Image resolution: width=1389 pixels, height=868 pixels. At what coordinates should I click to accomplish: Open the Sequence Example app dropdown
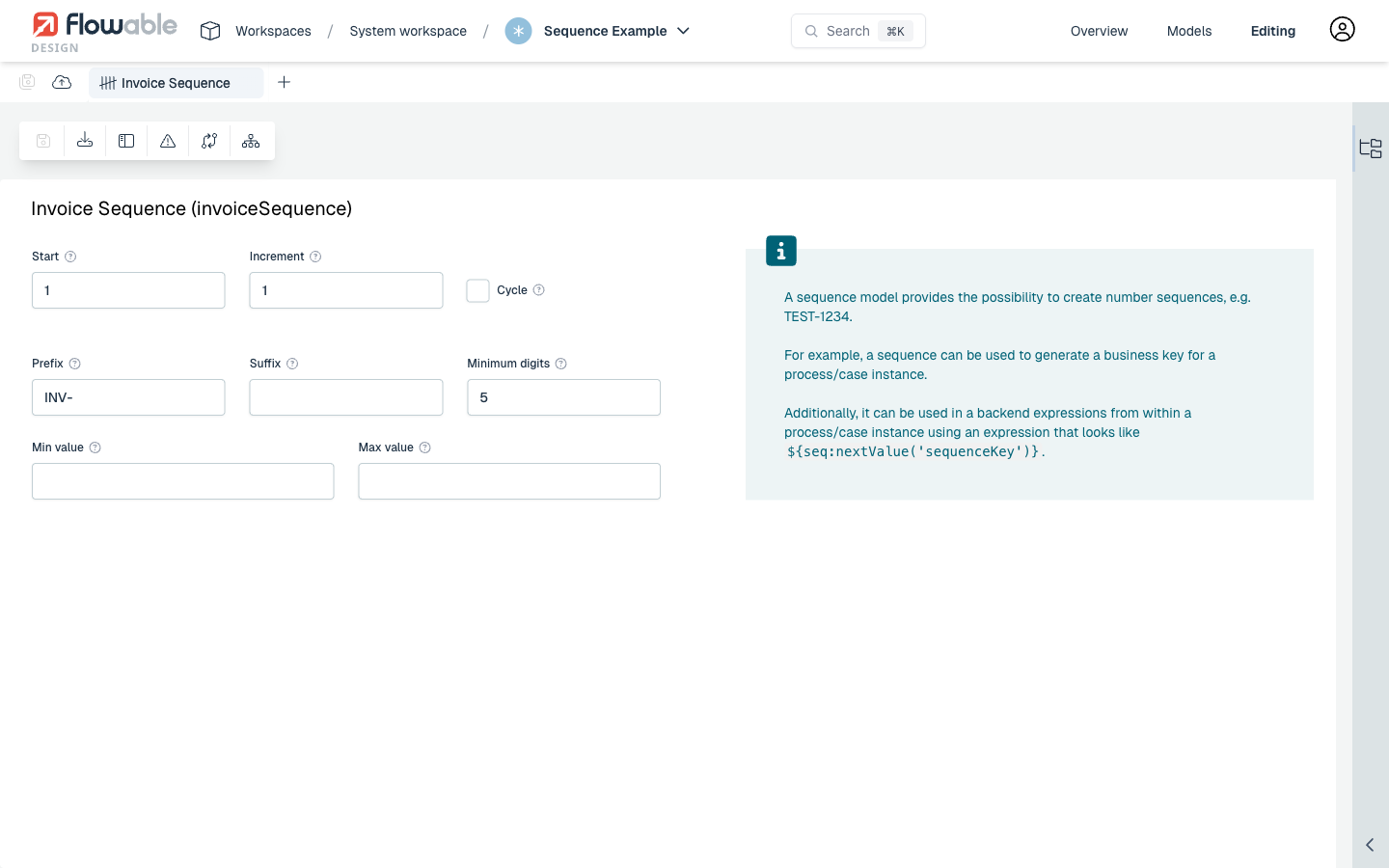(x=684, y=31)
